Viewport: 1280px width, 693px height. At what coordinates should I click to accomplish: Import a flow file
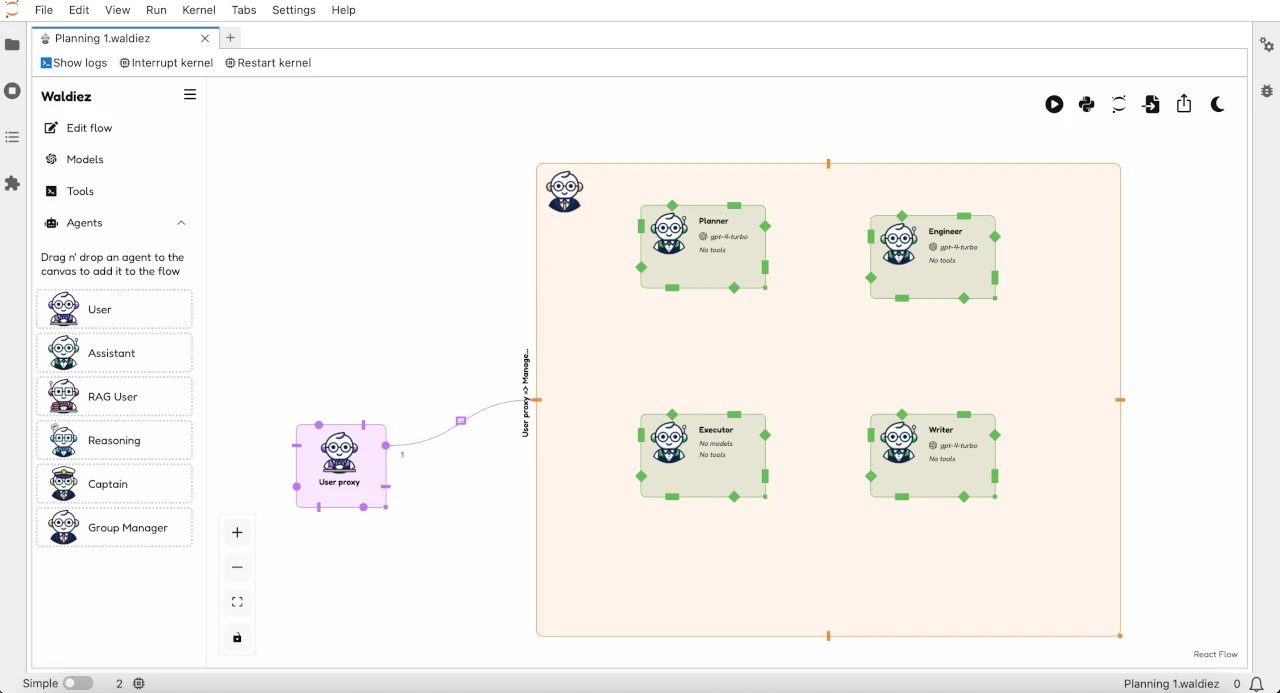point(1151,103)
